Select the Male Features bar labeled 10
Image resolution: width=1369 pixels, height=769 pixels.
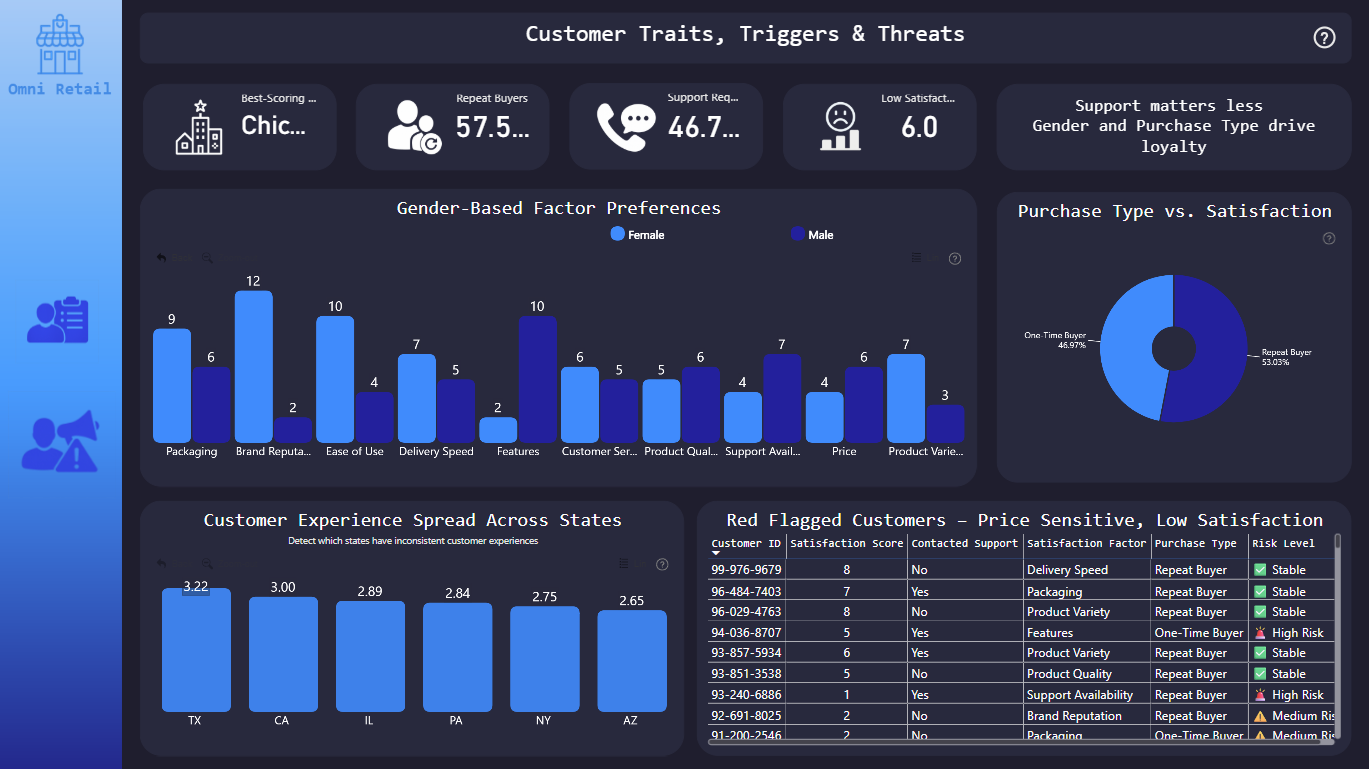538,379
